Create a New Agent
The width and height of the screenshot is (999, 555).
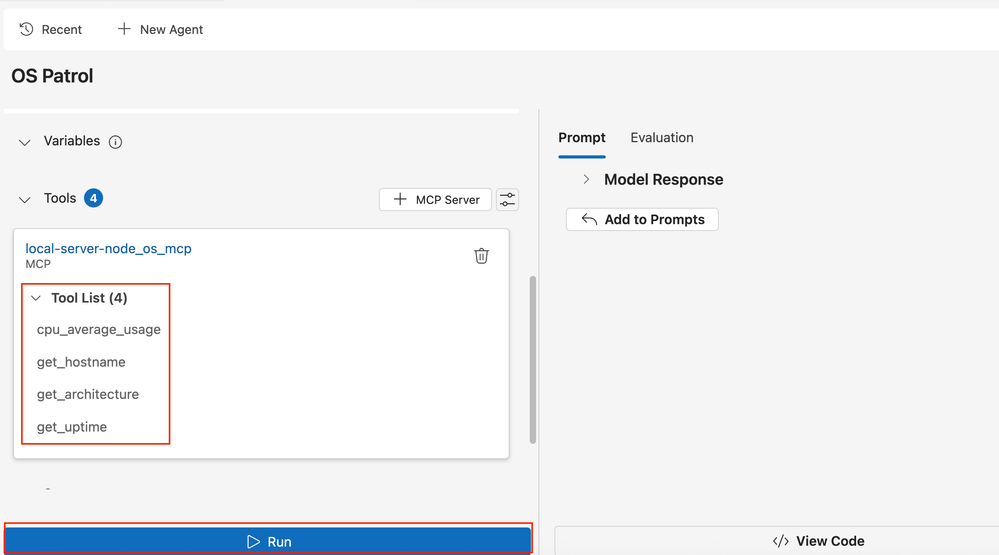click(x=160, y=29)
